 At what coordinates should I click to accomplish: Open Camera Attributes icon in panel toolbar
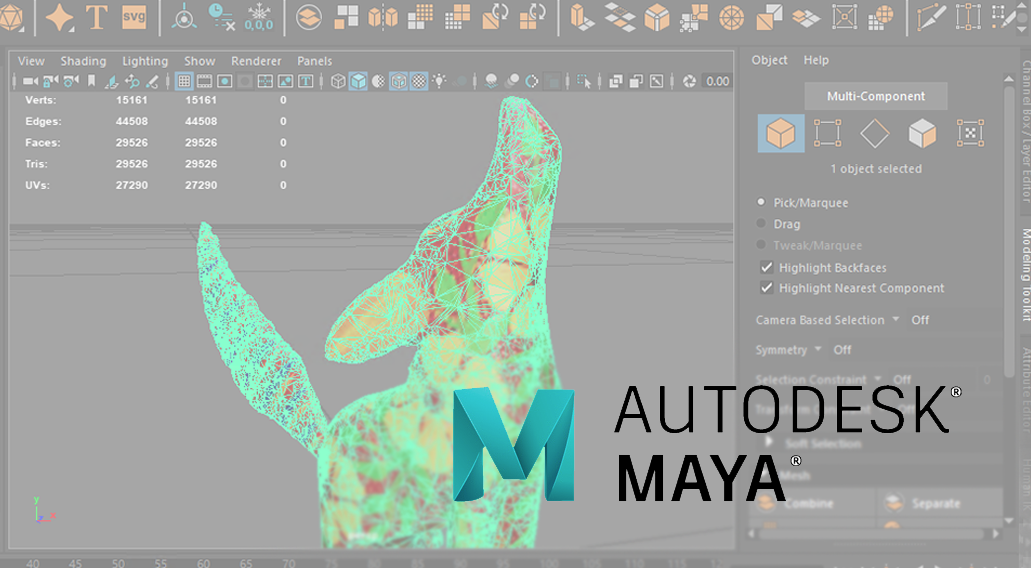(x=71, y=81)
